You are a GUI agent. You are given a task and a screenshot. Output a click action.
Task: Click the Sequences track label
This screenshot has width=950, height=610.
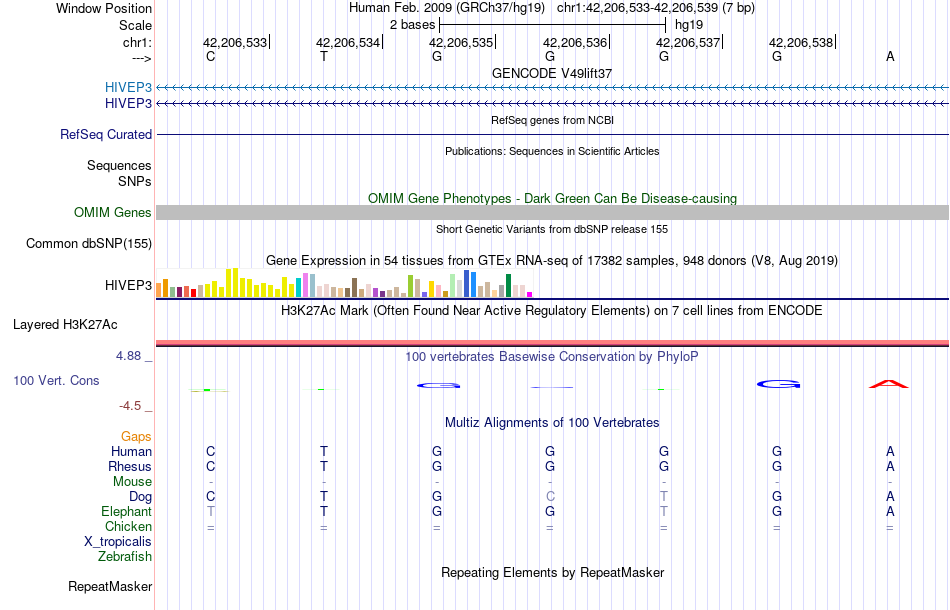coord(119,165)
